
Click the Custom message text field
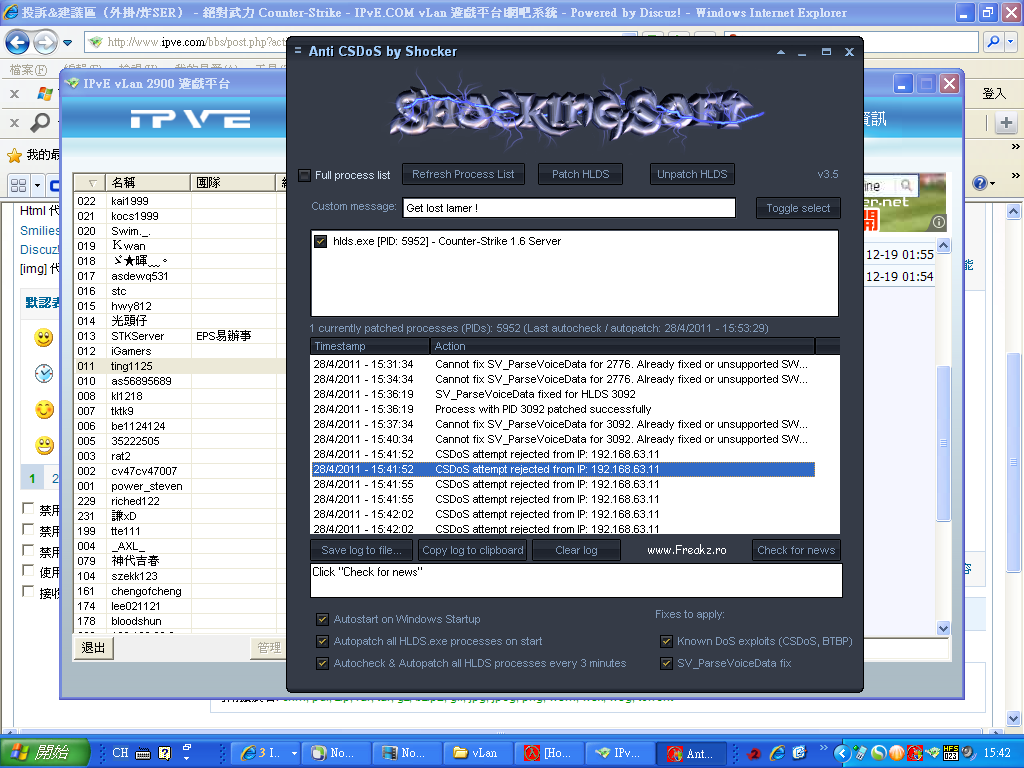[568, 208]
